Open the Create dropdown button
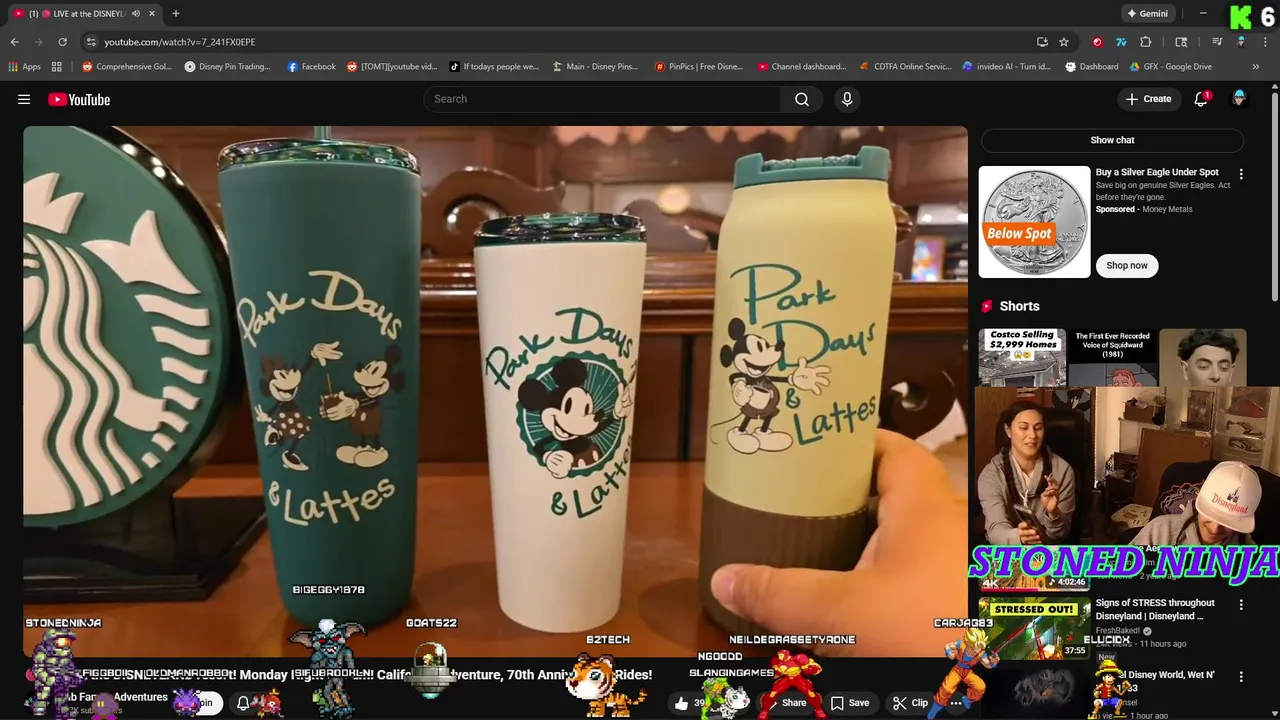 click(1148, 99)
